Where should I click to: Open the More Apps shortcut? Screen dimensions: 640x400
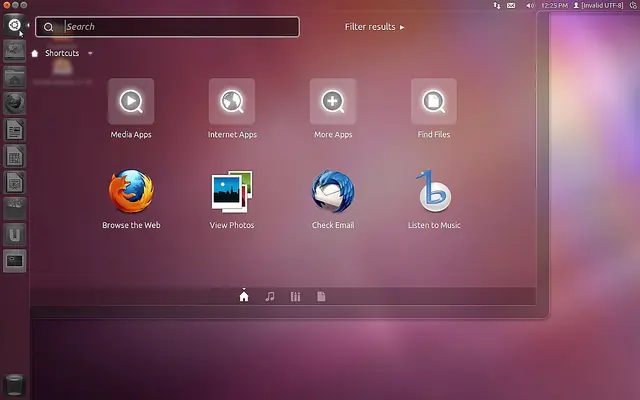(333, 101)
